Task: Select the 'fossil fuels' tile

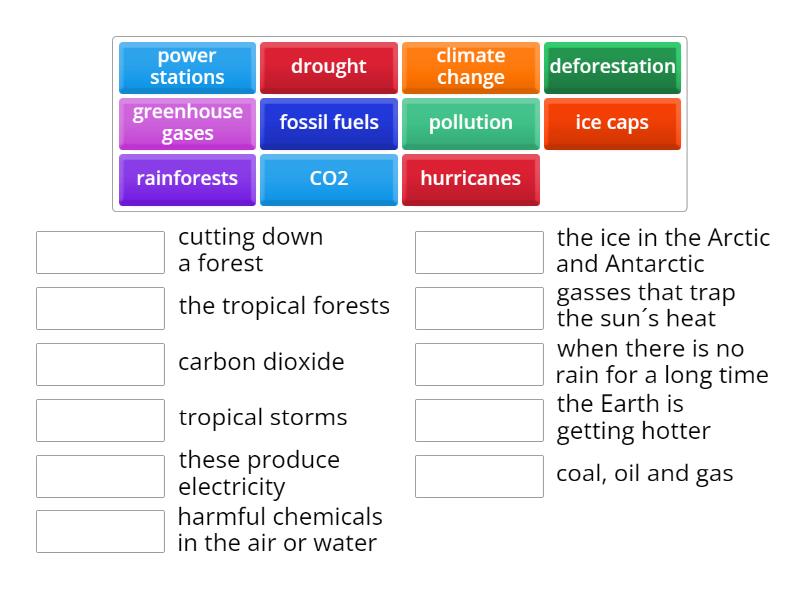Action: (x=329, y=123)
